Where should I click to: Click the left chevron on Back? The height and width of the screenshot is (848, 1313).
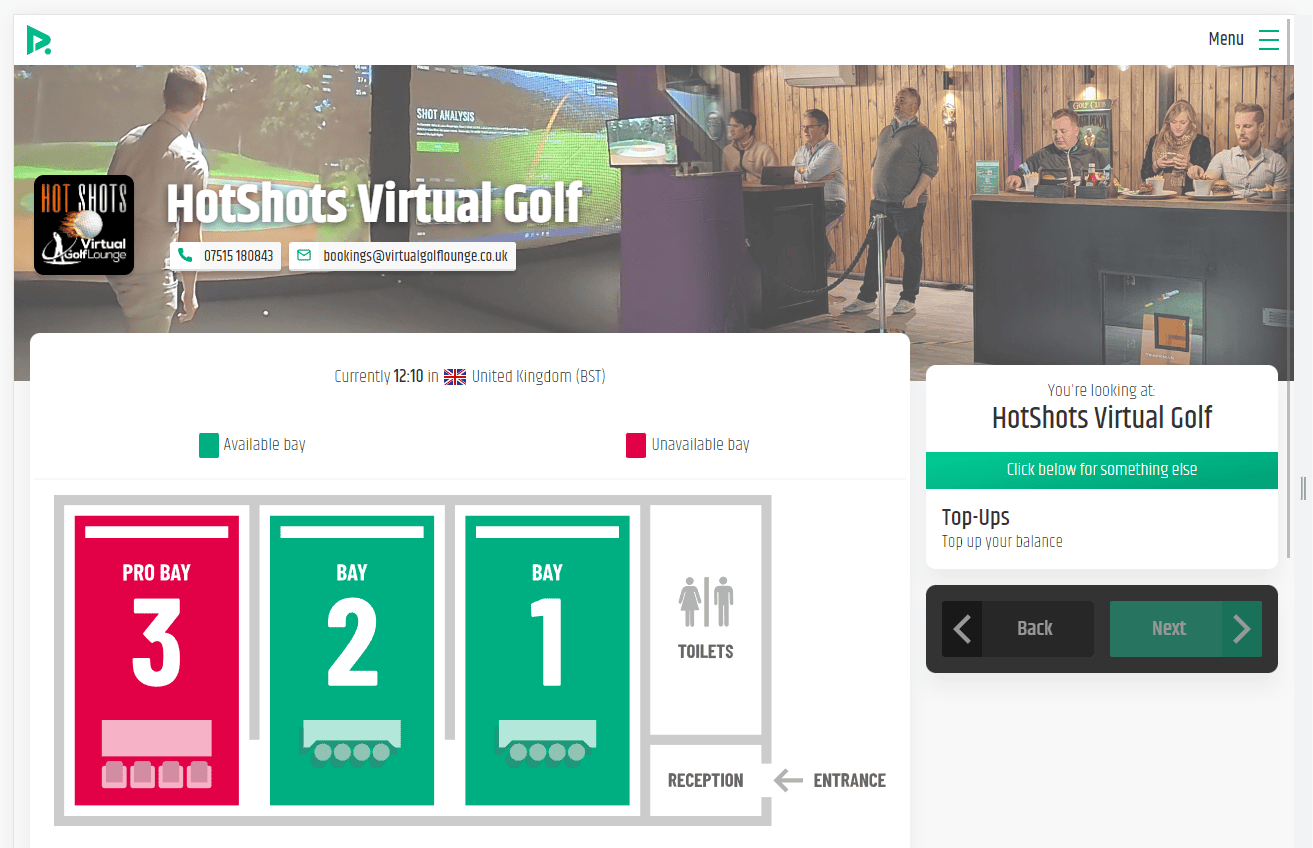(x=962, y=629)
